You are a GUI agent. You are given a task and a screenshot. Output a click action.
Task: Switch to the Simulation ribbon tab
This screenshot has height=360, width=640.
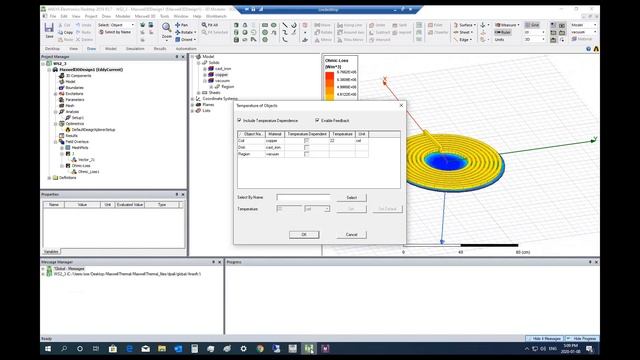pos(135,49)
